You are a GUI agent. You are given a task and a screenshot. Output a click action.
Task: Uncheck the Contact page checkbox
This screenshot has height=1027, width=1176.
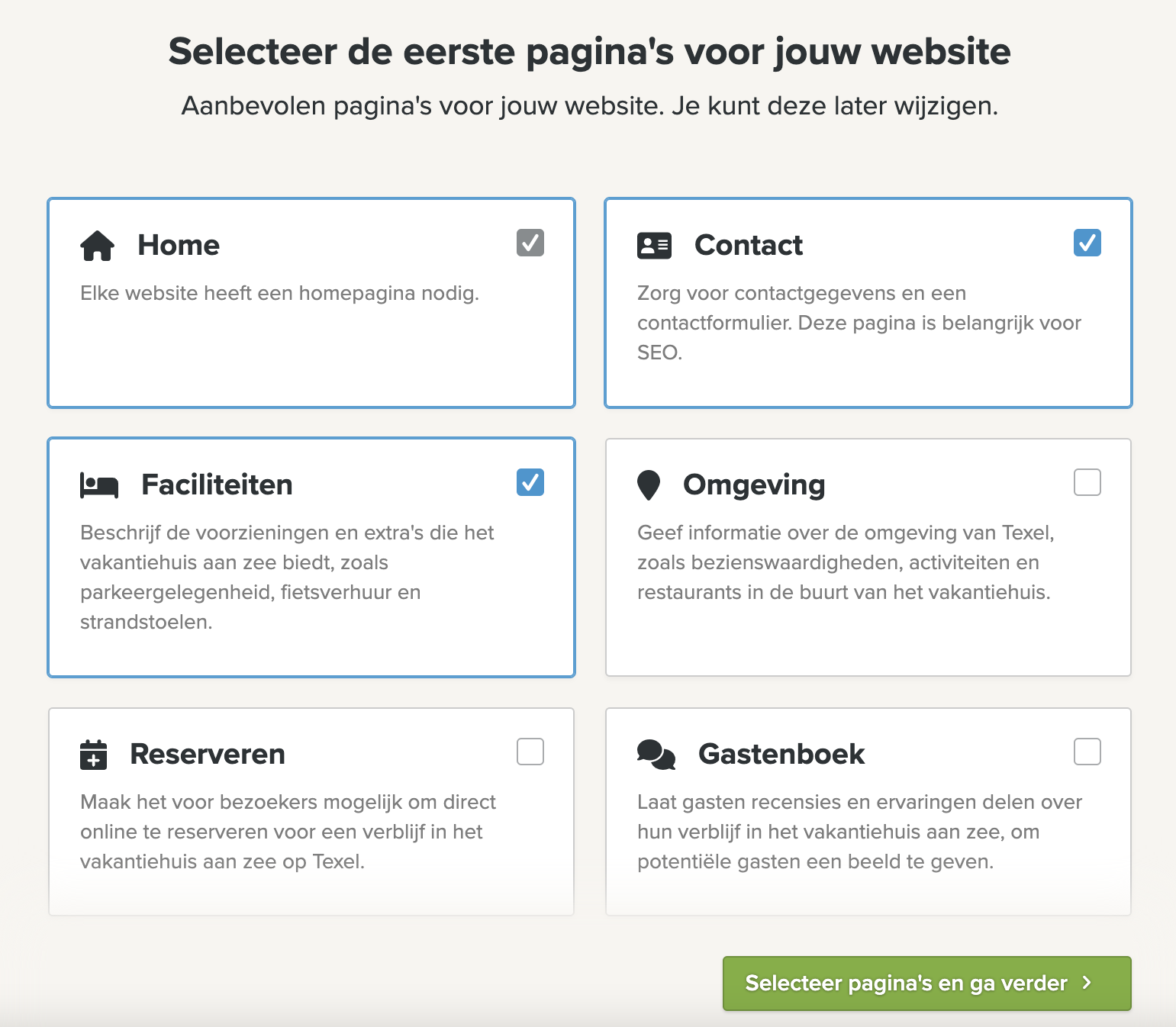1087,243
